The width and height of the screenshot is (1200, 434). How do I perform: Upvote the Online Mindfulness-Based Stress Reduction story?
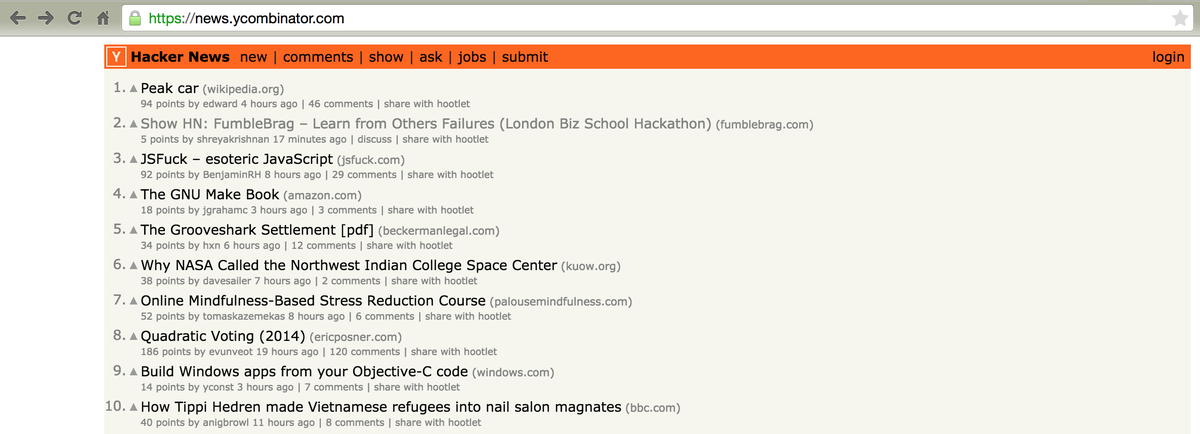pos(133,301)
